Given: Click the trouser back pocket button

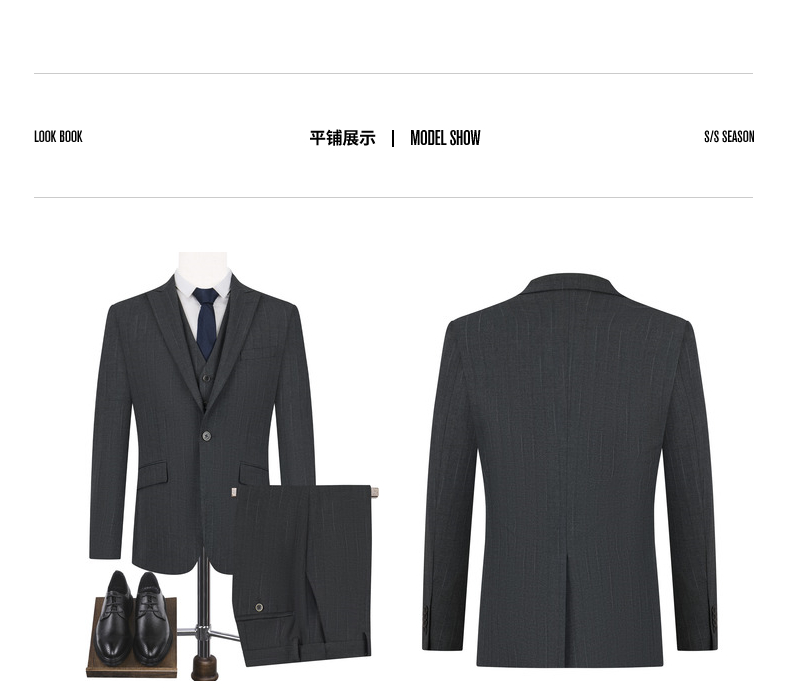Looking at the screenshot, I should [259, 607].
